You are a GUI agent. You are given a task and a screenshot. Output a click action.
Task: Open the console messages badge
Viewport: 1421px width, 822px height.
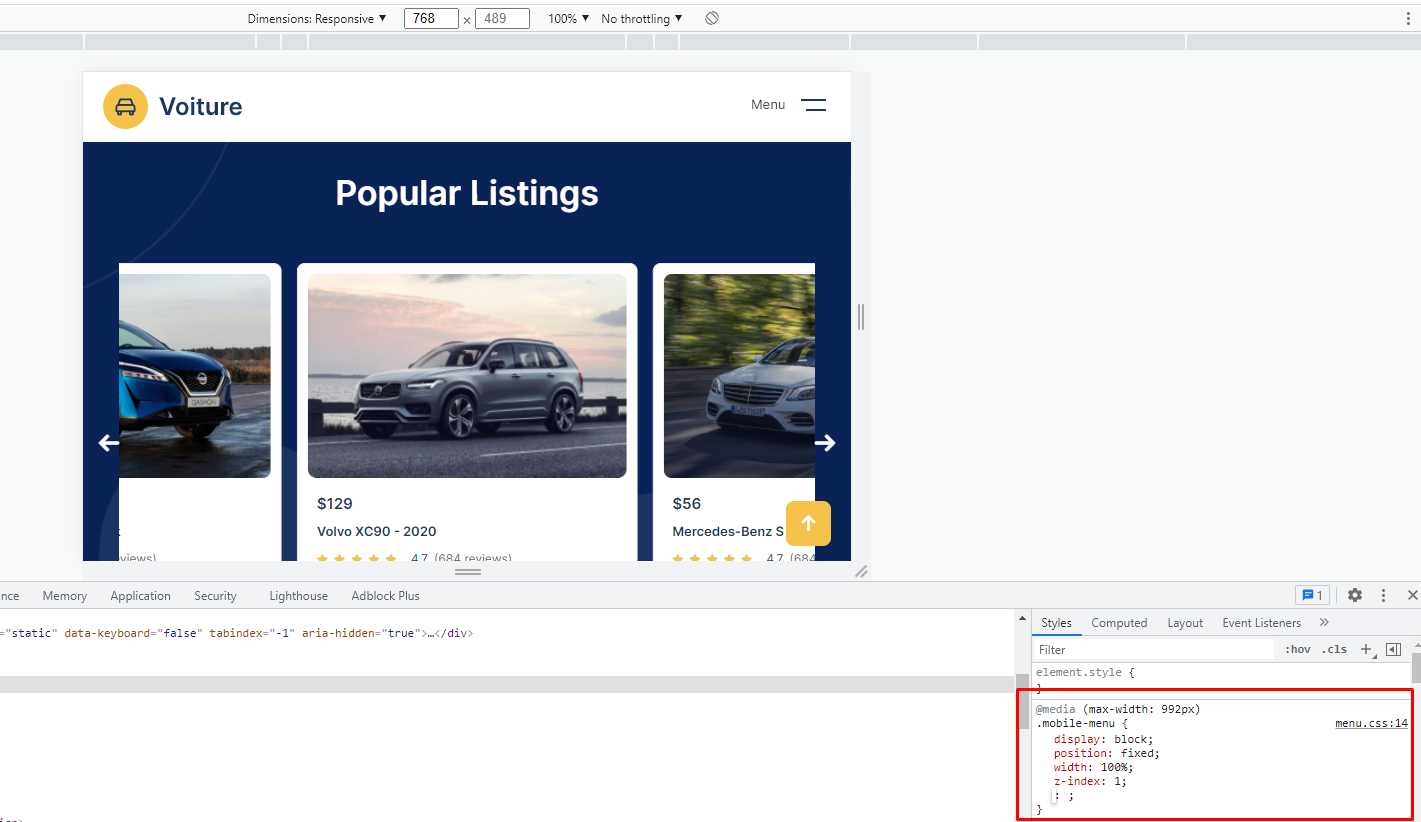click(1312, 596)
